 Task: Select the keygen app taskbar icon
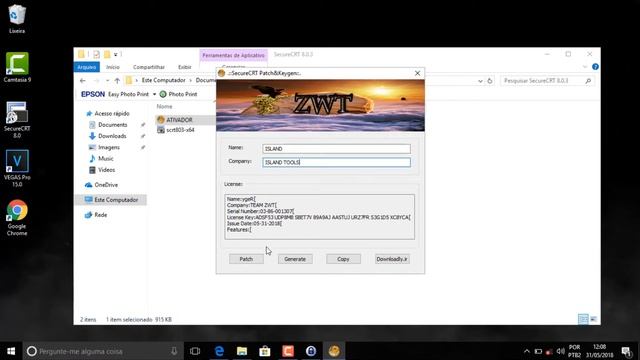[334, 351]
